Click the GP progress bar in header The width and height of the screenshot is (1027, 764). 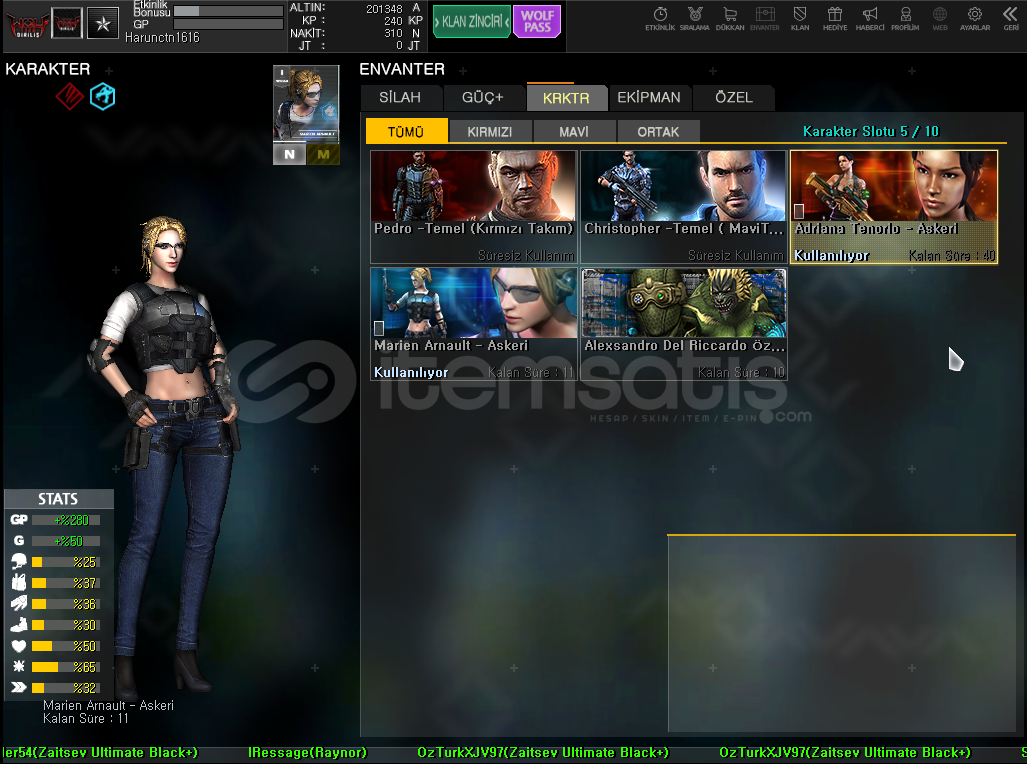228,24
